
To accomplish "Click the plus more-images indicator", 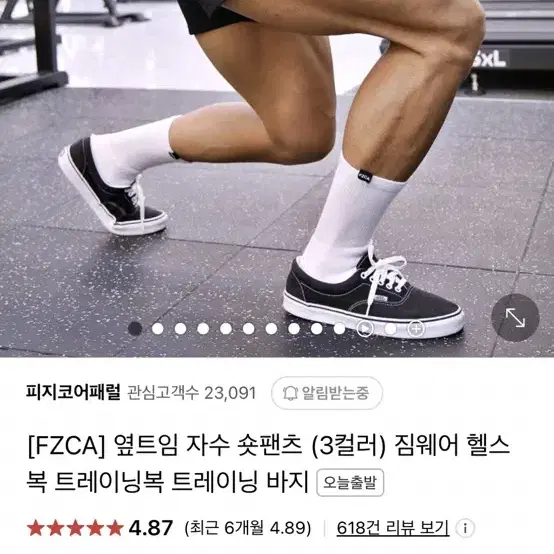I will (416, 329).
